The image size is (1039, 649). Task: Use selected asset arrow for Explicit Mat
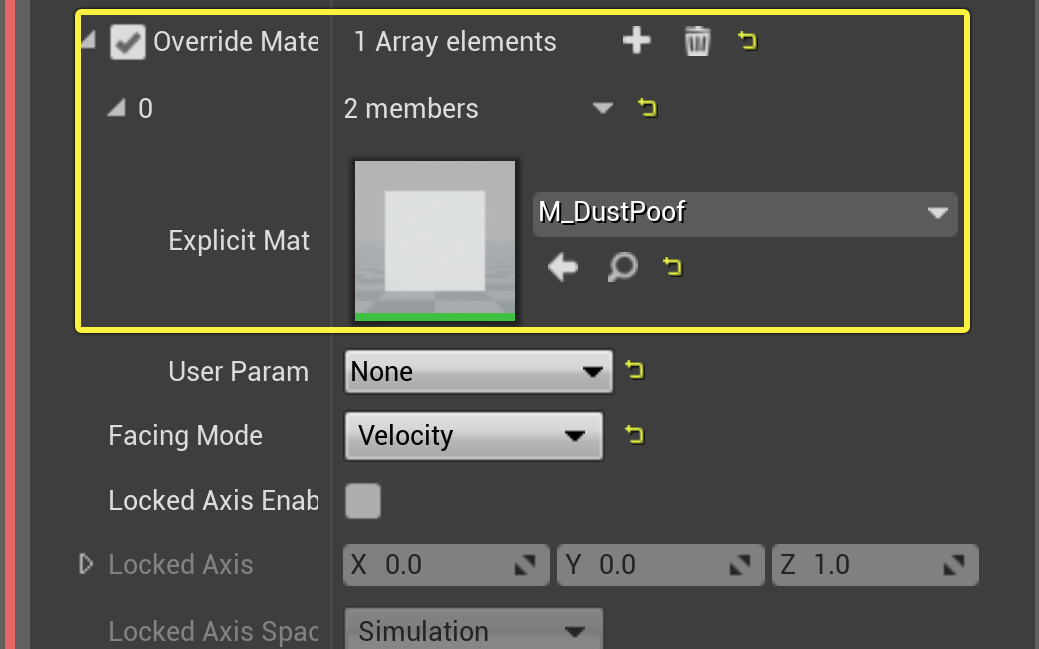coord(563,267)
